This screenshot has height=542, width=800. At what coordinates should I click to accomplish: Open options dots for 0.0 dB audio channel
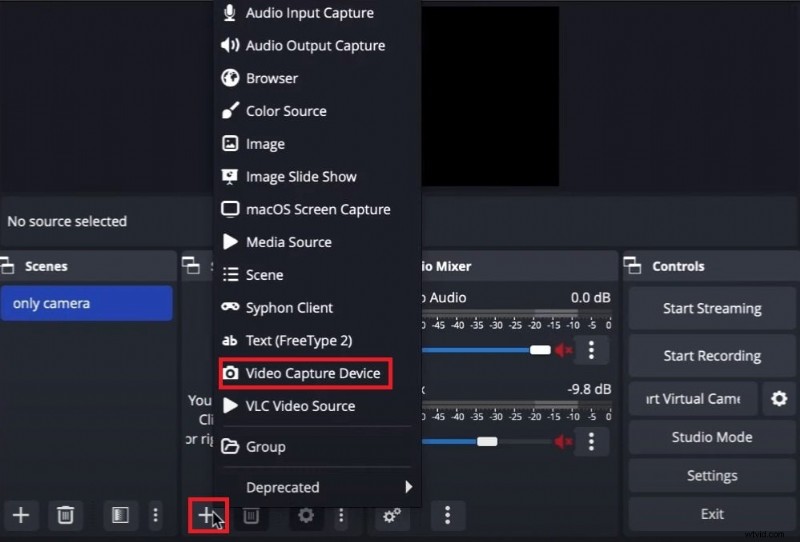(591, 350)
